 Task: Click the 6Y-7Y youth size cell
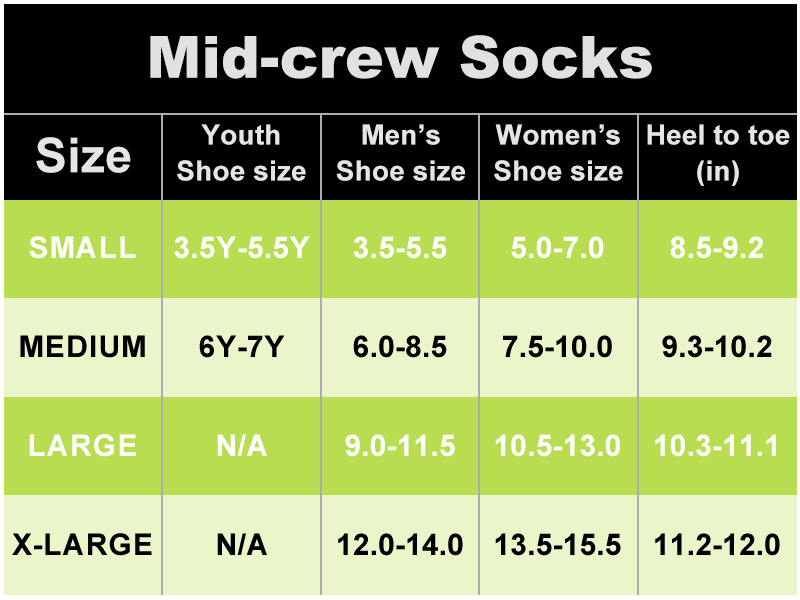(x=241, y=347)
